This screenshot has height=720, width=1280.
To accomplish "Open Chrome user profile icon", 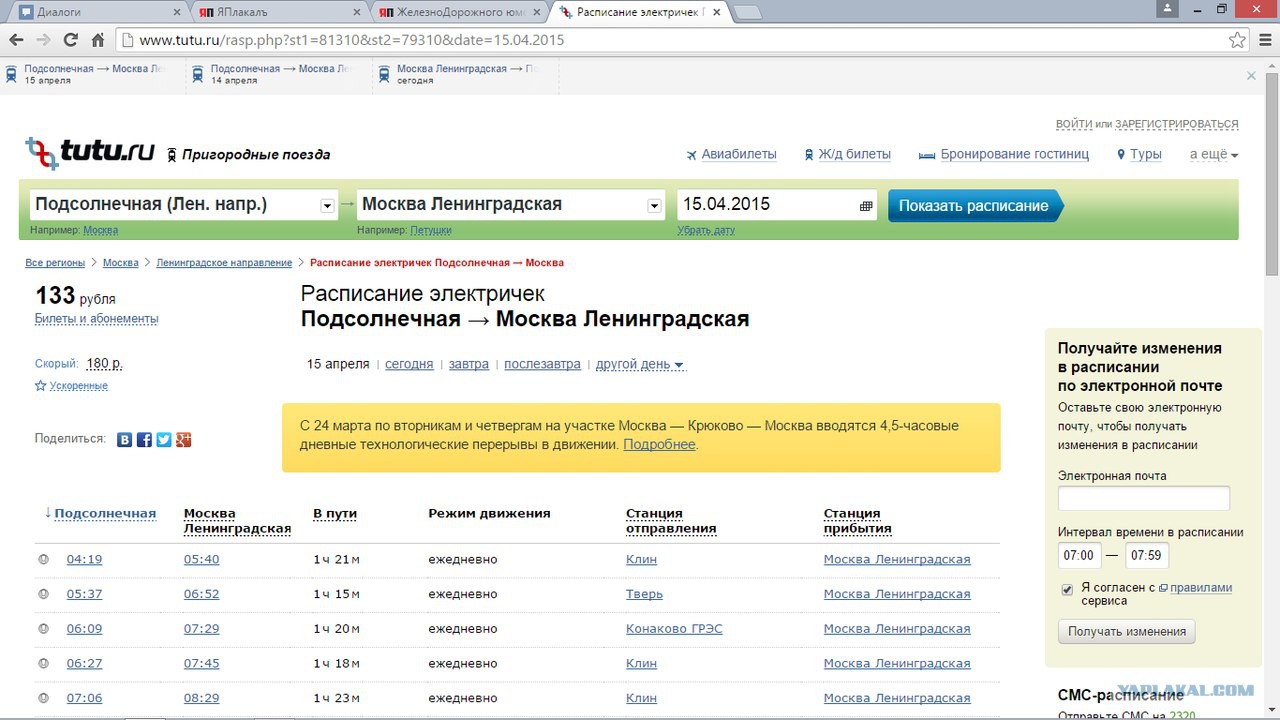I will pos(1167,9).
